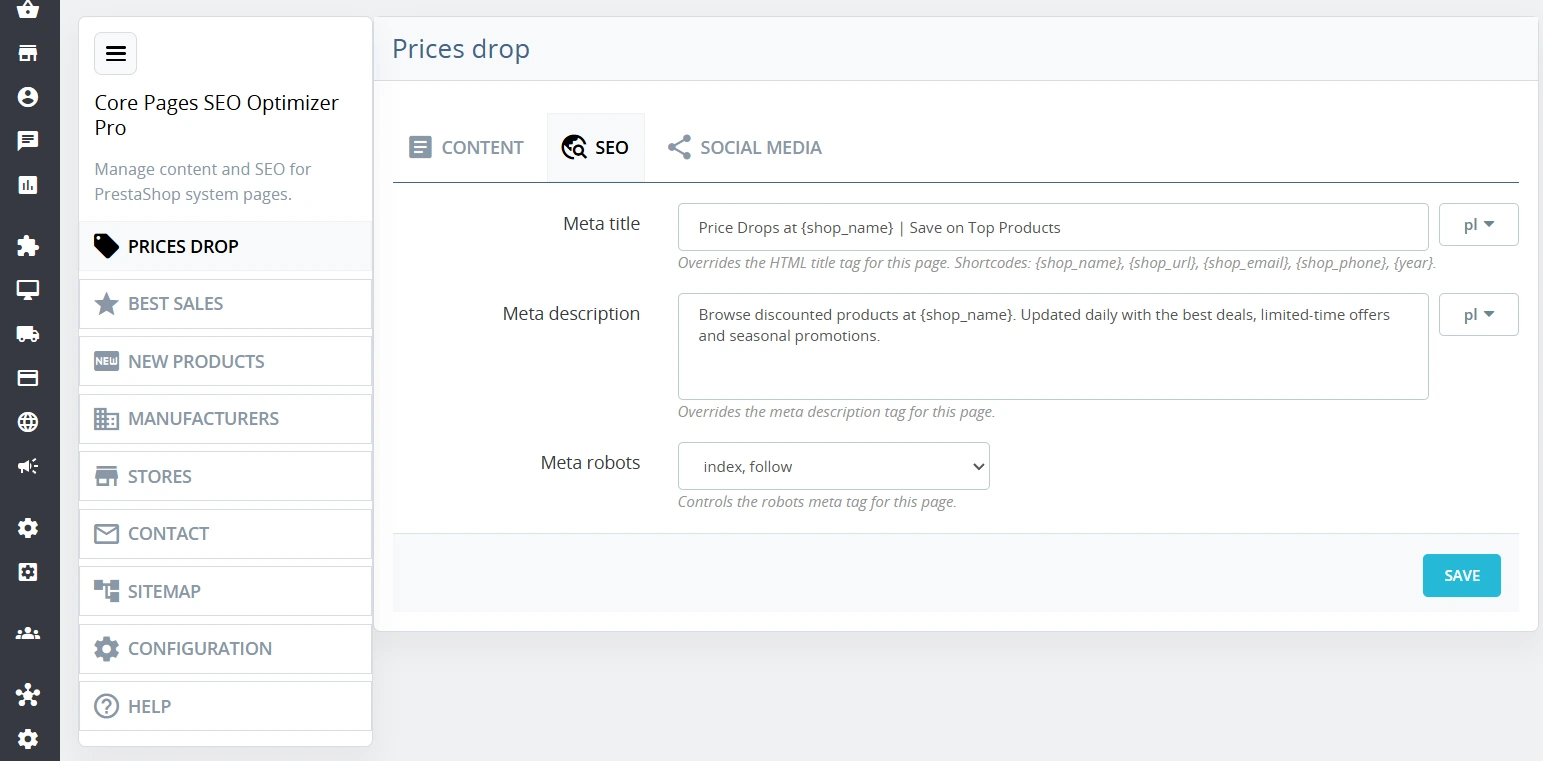Viewport: 1543px width, 761px height.
Task: Open the stats bar chart icon
Action: [x=28, y=185]
